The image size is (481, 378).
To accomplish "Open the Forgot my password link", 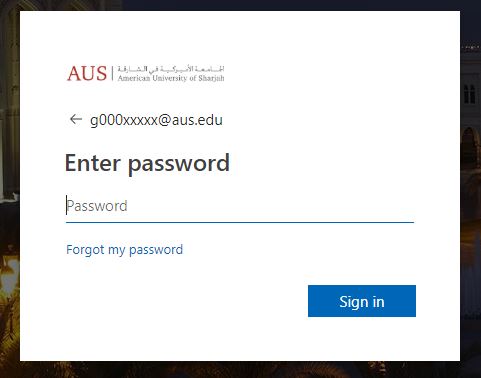I will [124, 249].
